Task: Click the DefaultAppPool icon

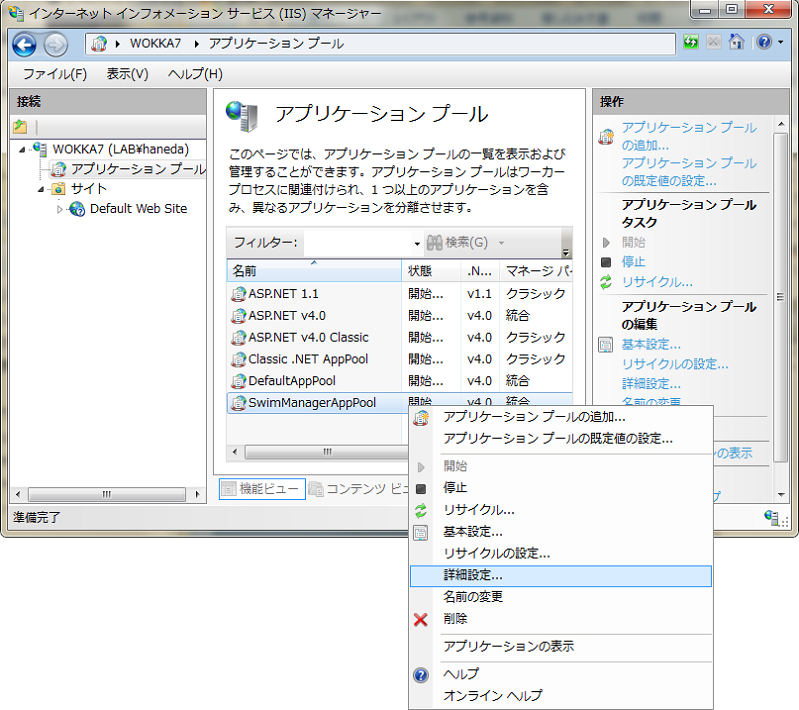Action: coord(238,381)
